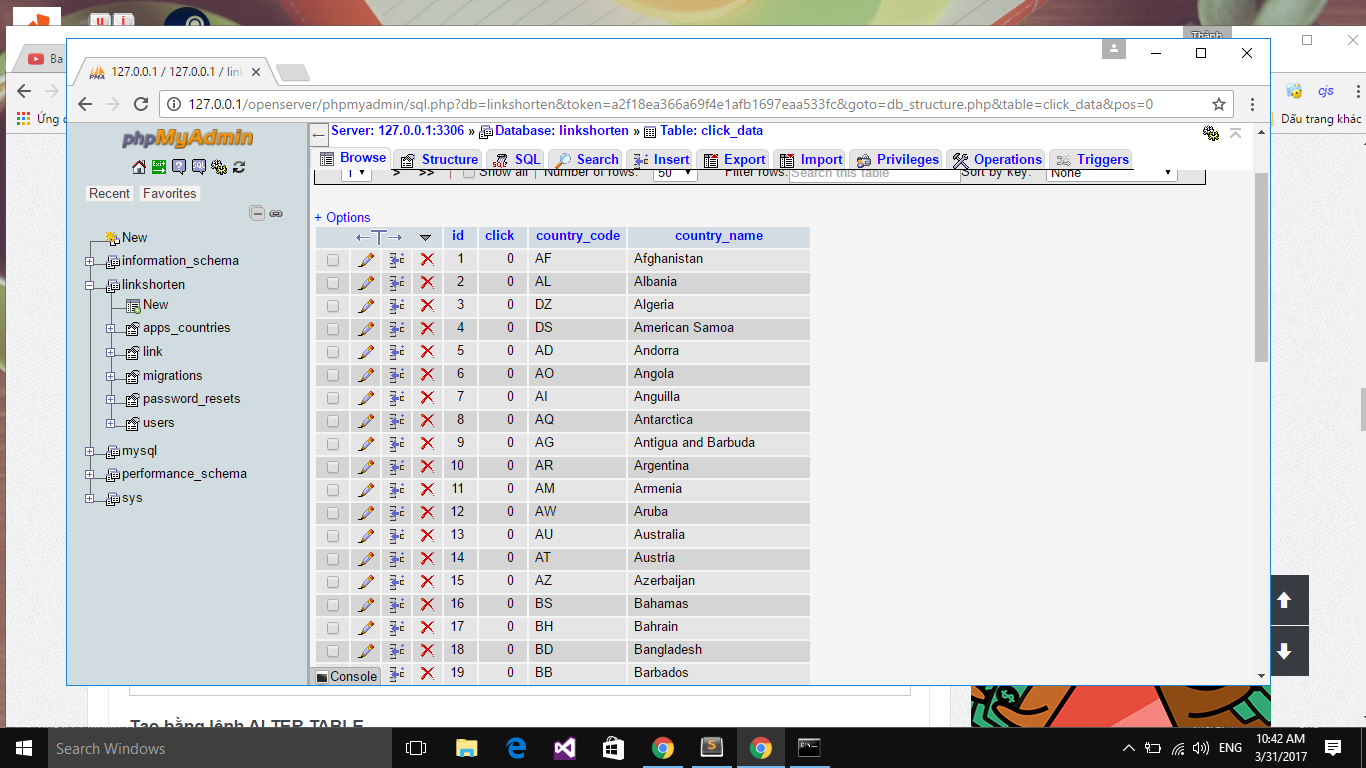Click the + Options link
Viewport: 1366px width, 768px height.
click(342, 217)
